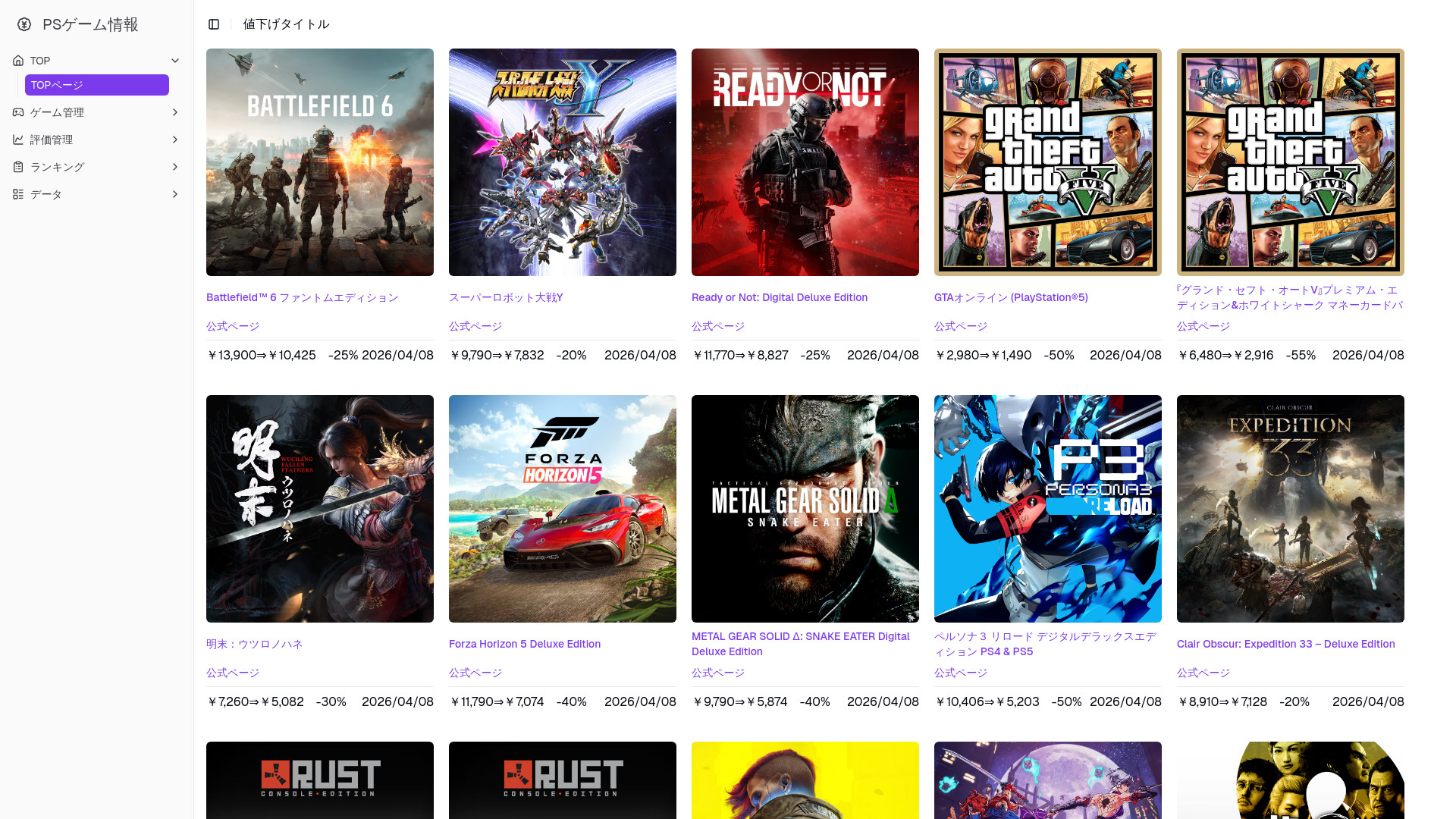This screenshot has height=819, width=1456.
Task: Open the ゲーム管理 menu label
Action: 57,112
